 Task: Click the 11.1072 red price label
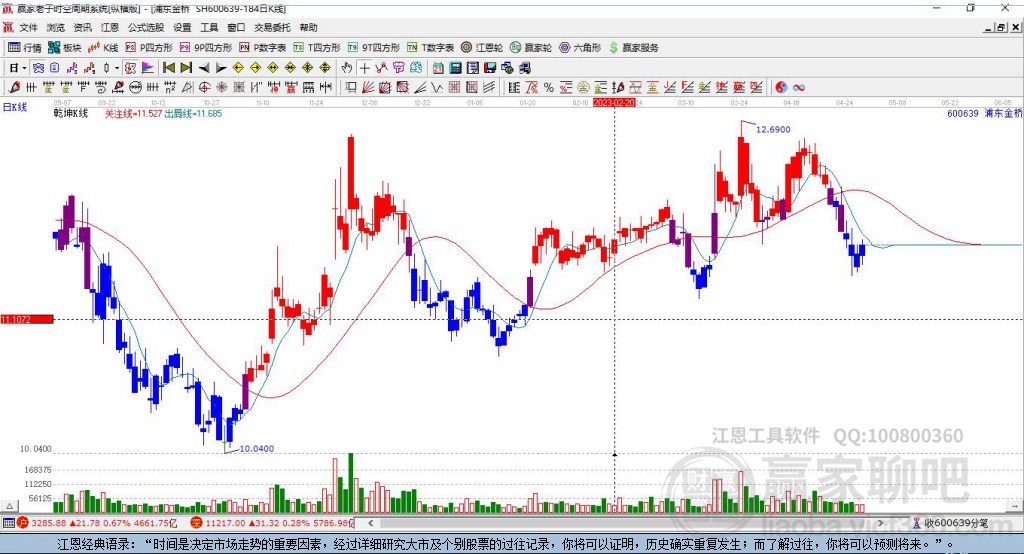(x=27, y=319)
